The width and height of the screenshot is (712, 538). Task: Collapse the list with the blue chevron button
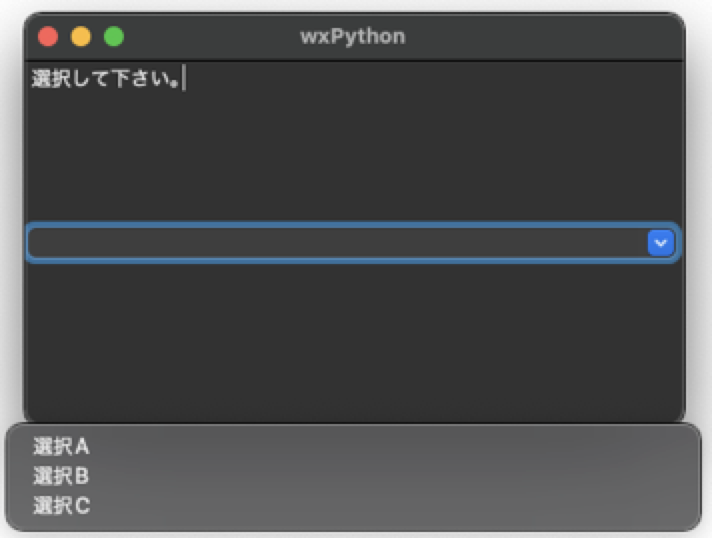pos(660,243)
